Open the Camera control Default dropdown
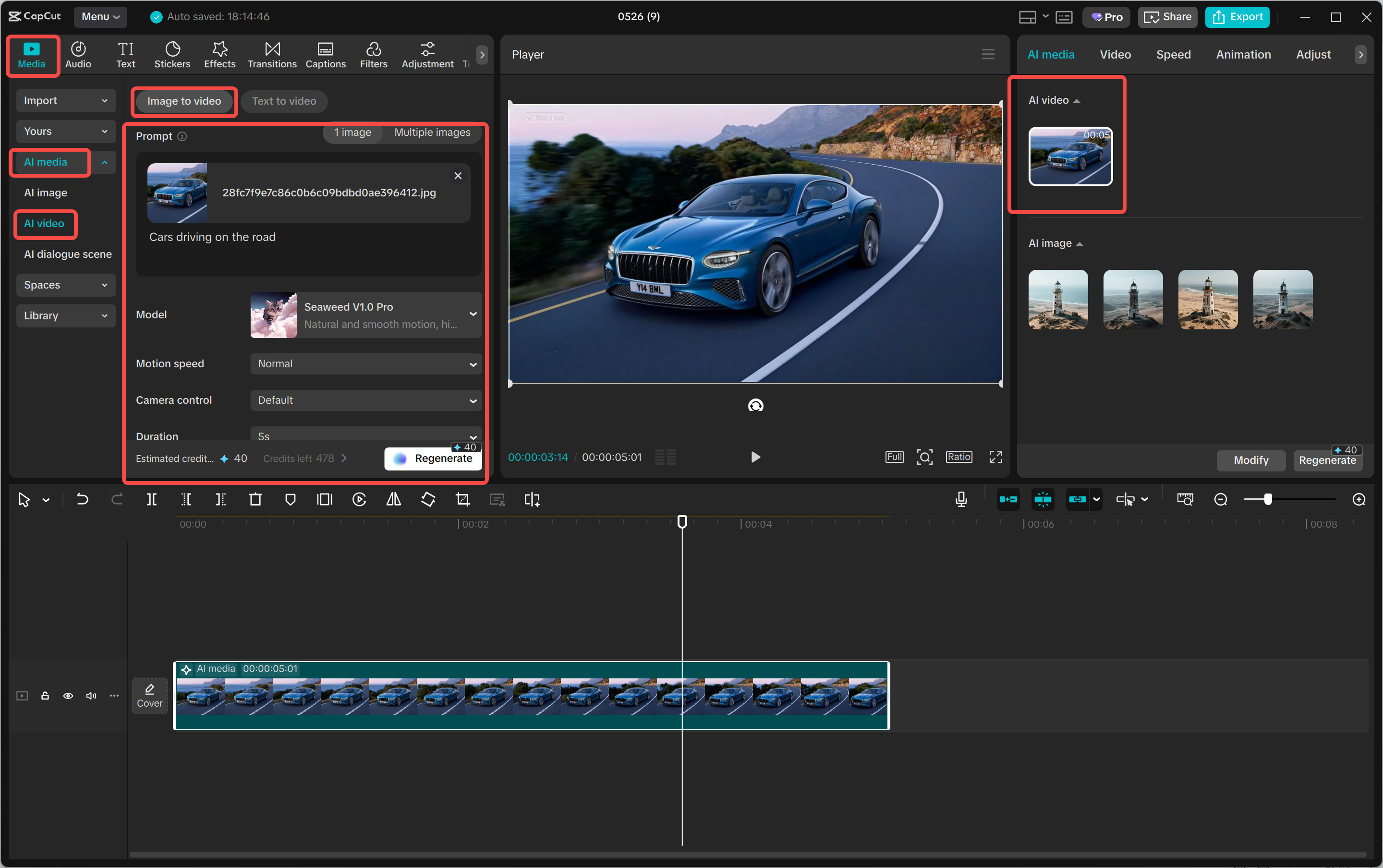Image resolution: width=1383 pixels, height=868 pixels. pos(366,400)
